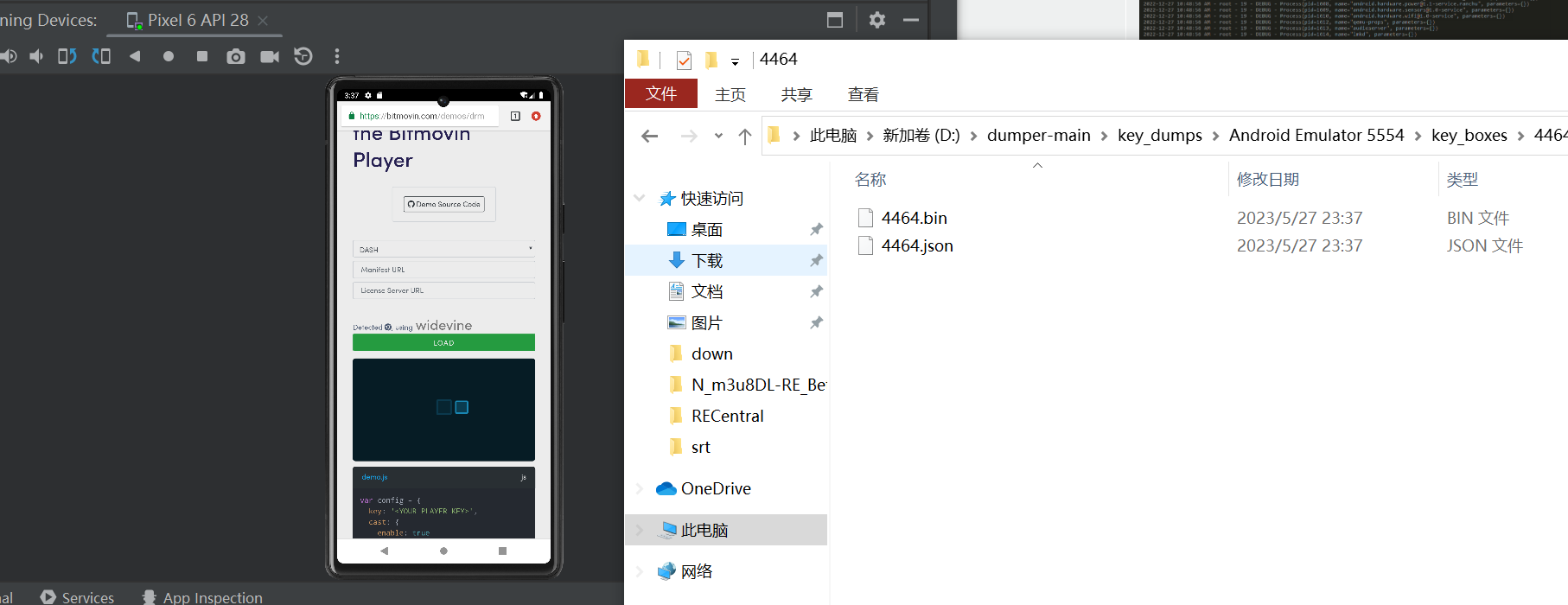Click the emulator toolbar Back button

tap(135, 56)
